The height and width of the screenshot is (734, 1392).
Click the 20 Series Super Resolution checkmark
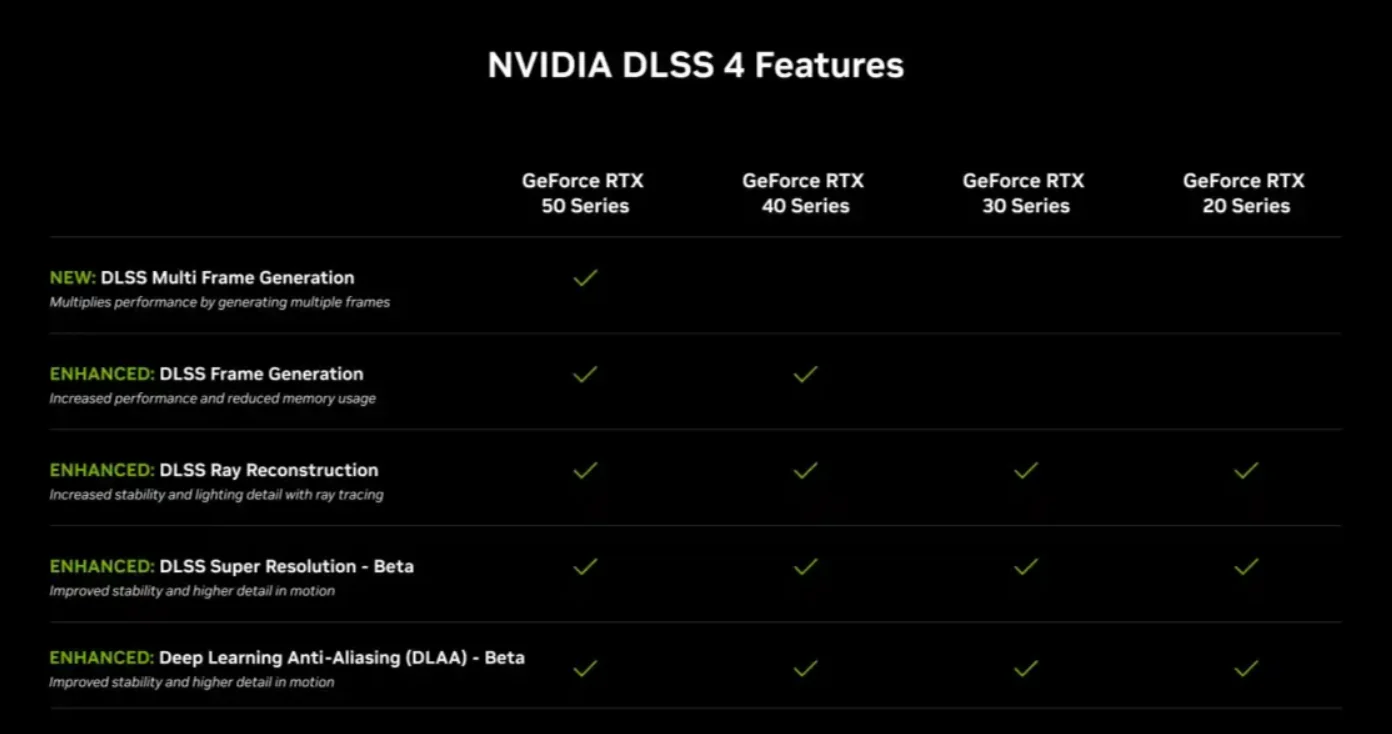pos(1245,567)
